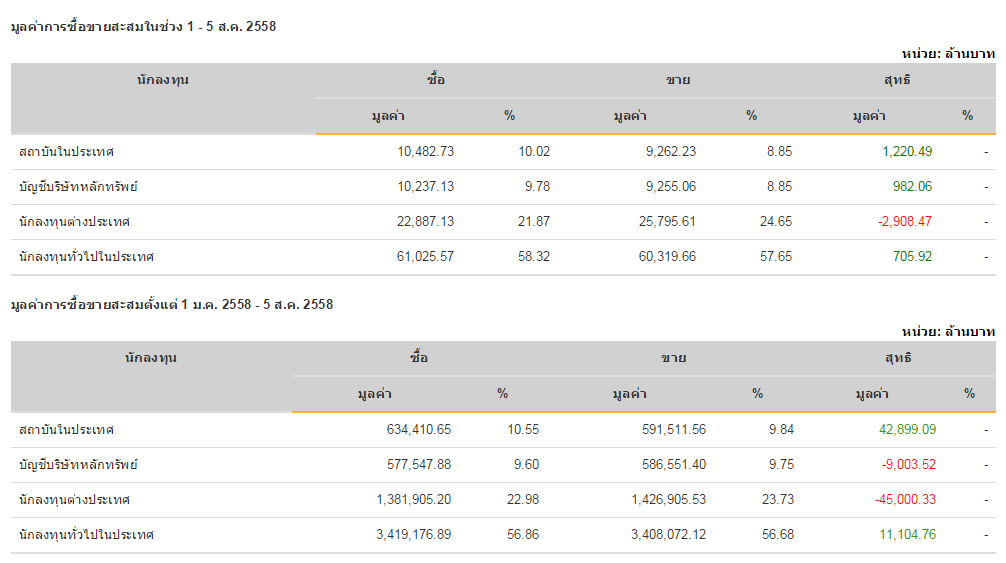Image resolution: width=1006 pixels, height=563 pixels.
Task: Select the 11,104.76 net value cell
Action: 907,535
